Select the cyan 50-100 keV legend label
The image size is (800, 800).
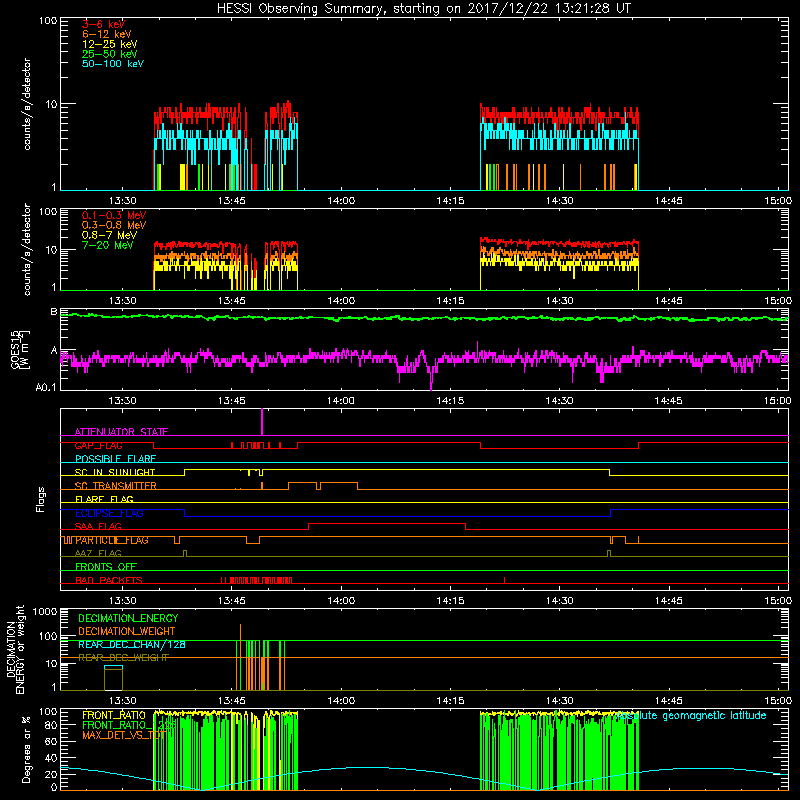113,64
